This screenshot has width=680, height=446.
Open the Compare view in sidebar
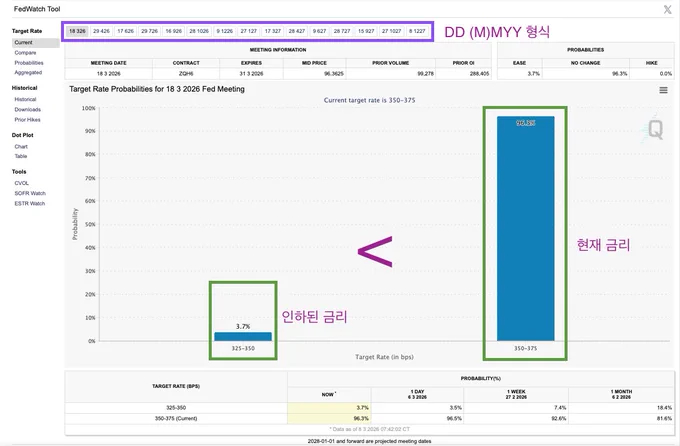[x=26, y=53]
